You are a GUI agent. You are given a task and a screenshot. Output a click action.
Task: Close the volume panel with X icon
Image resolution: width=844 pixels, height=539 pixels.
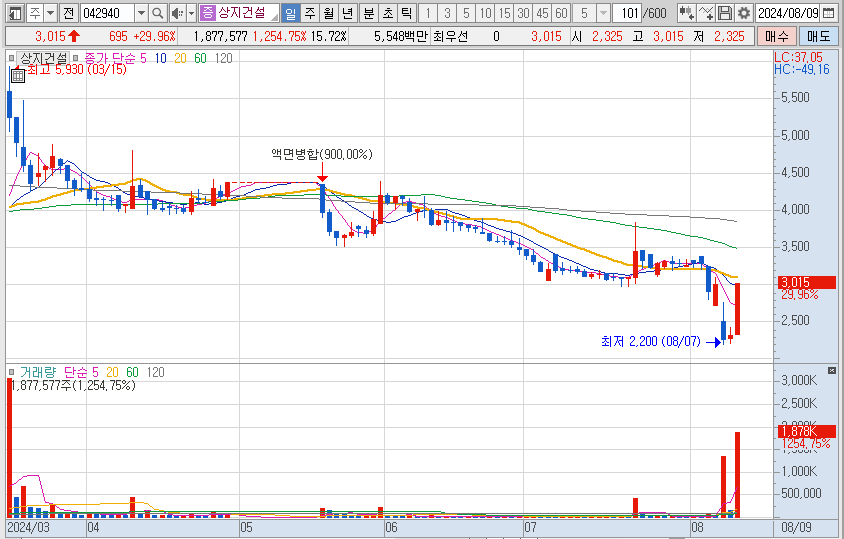(832, 370)
